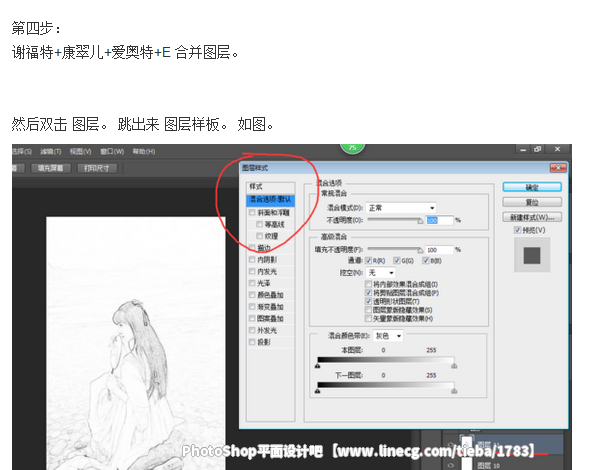Image resolution: width=590 pixels, height=470 pixels.
Task: Minimize the Photoshop window
Action: 523,149
